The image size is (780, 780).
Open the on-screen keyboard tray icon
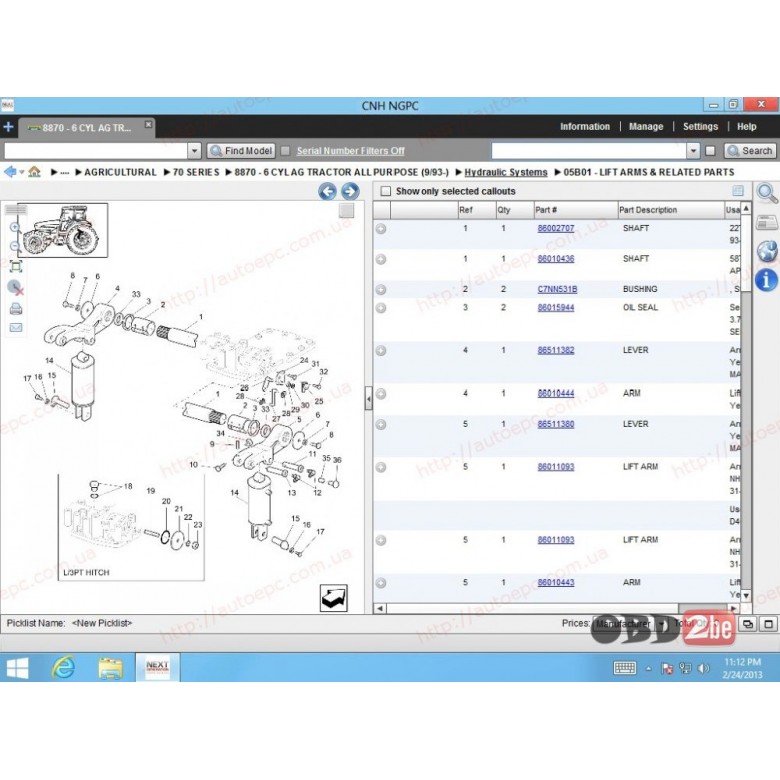coord(625,668)
